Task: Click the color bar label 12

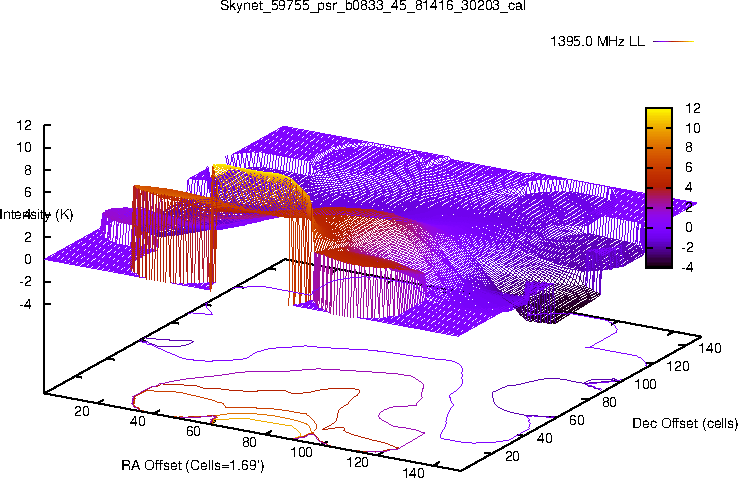Action: pyautogui.click(x=693, y=108)
